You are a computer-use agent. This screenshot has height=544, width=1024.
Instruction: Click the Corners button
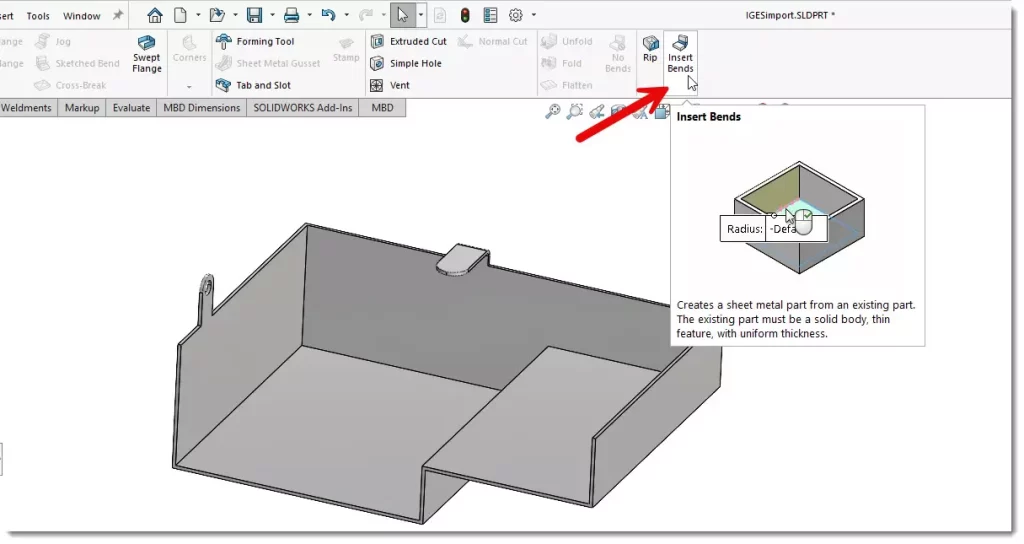189,50
